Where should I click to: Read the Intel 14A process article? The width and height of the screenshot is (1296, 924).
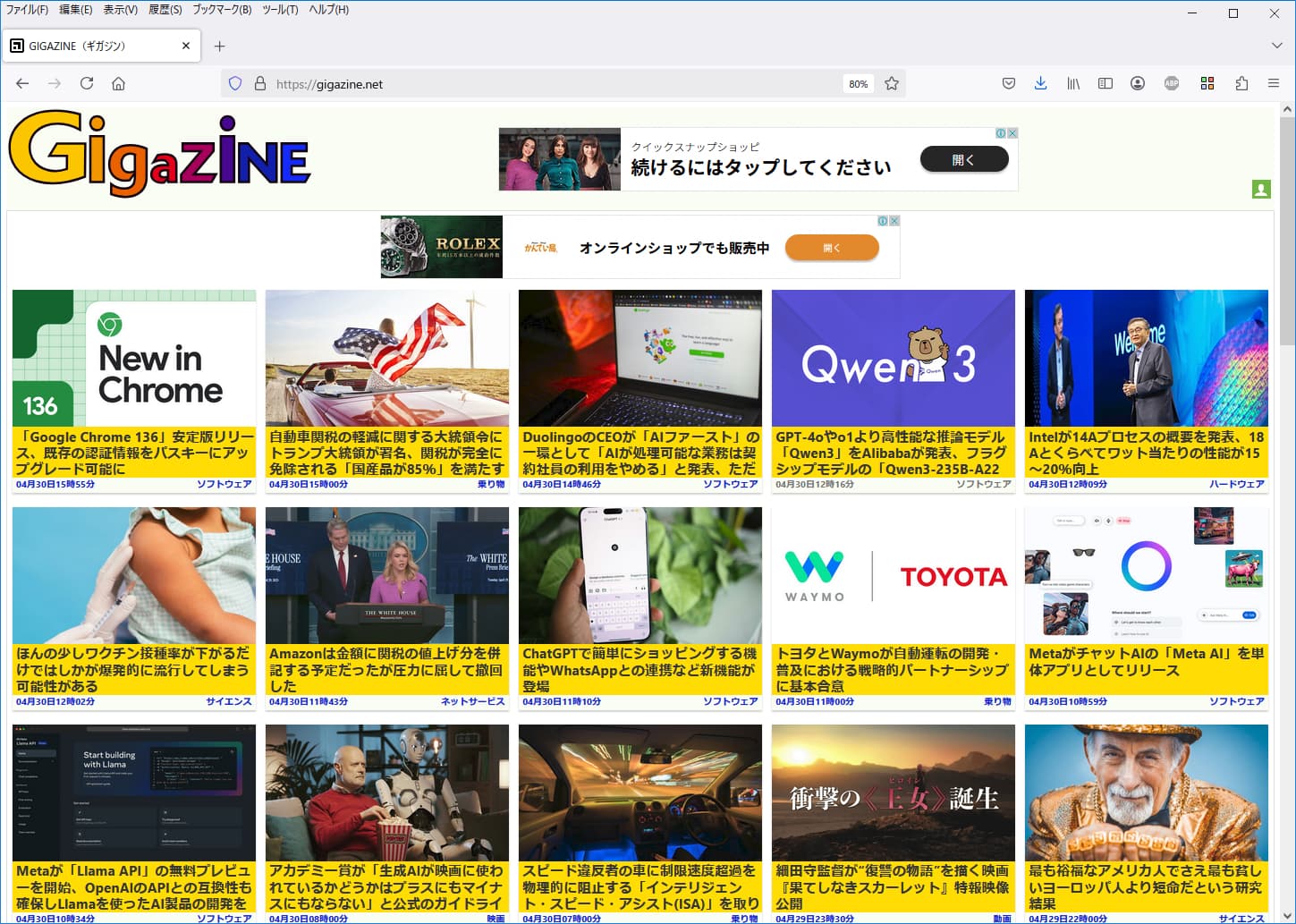click(x=1147, y=453)
